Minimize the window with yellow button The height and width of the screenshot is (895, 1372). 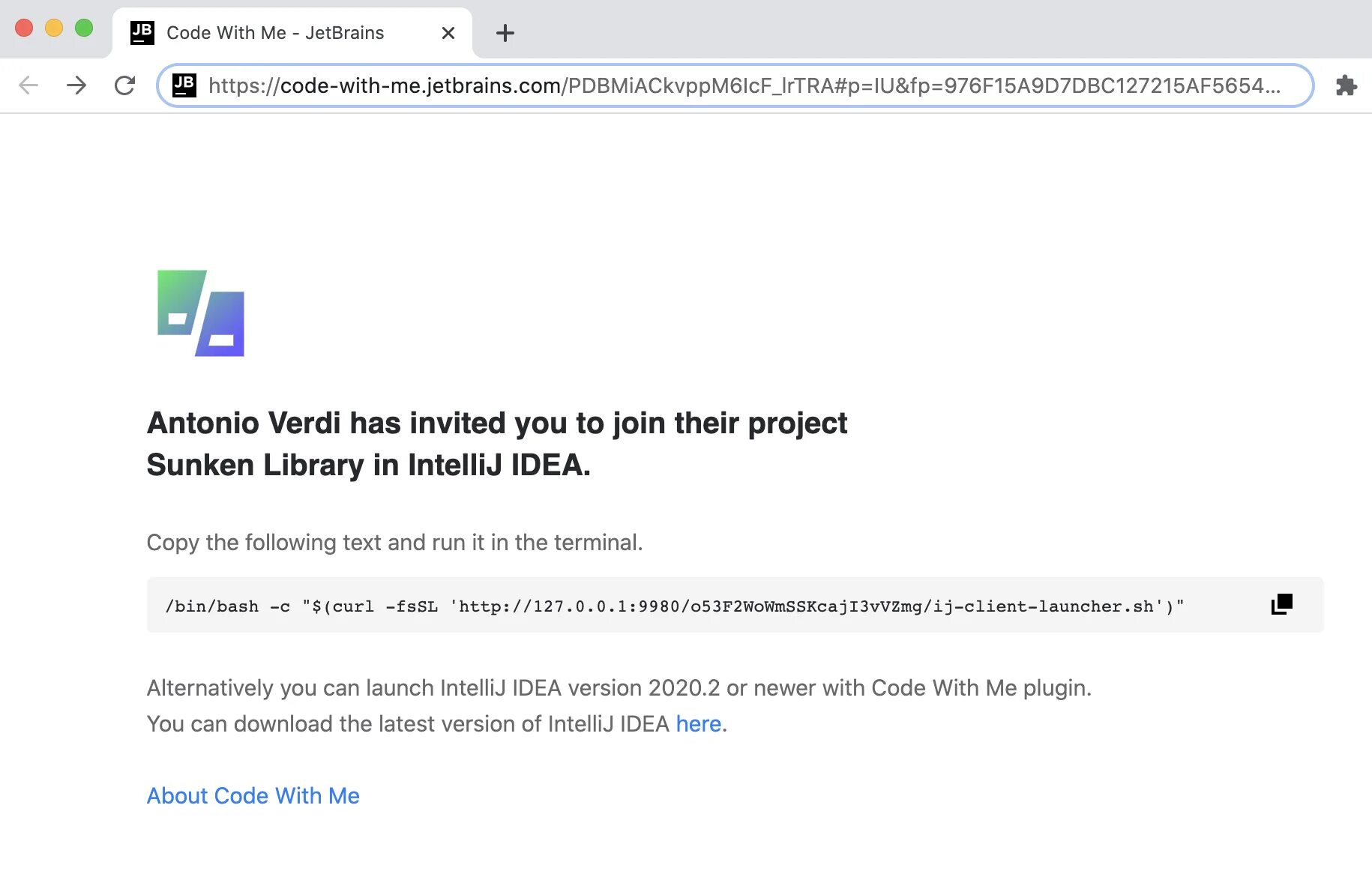tap(54, 28)
